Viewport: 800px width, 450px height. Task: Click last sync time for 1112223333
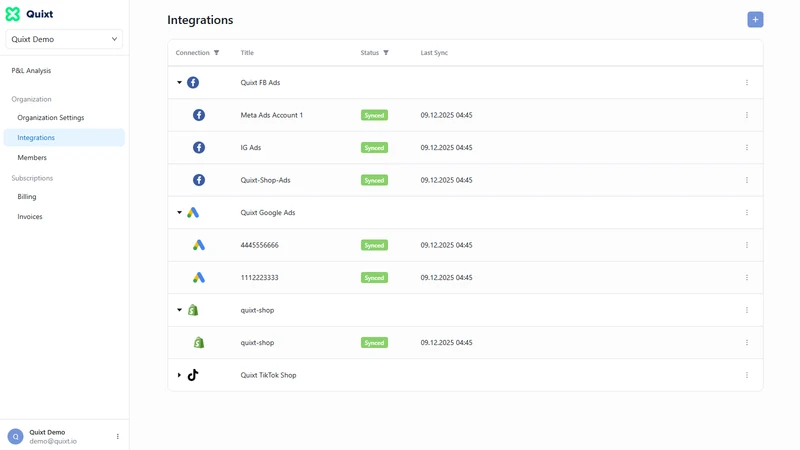click(x=446, y=278)
